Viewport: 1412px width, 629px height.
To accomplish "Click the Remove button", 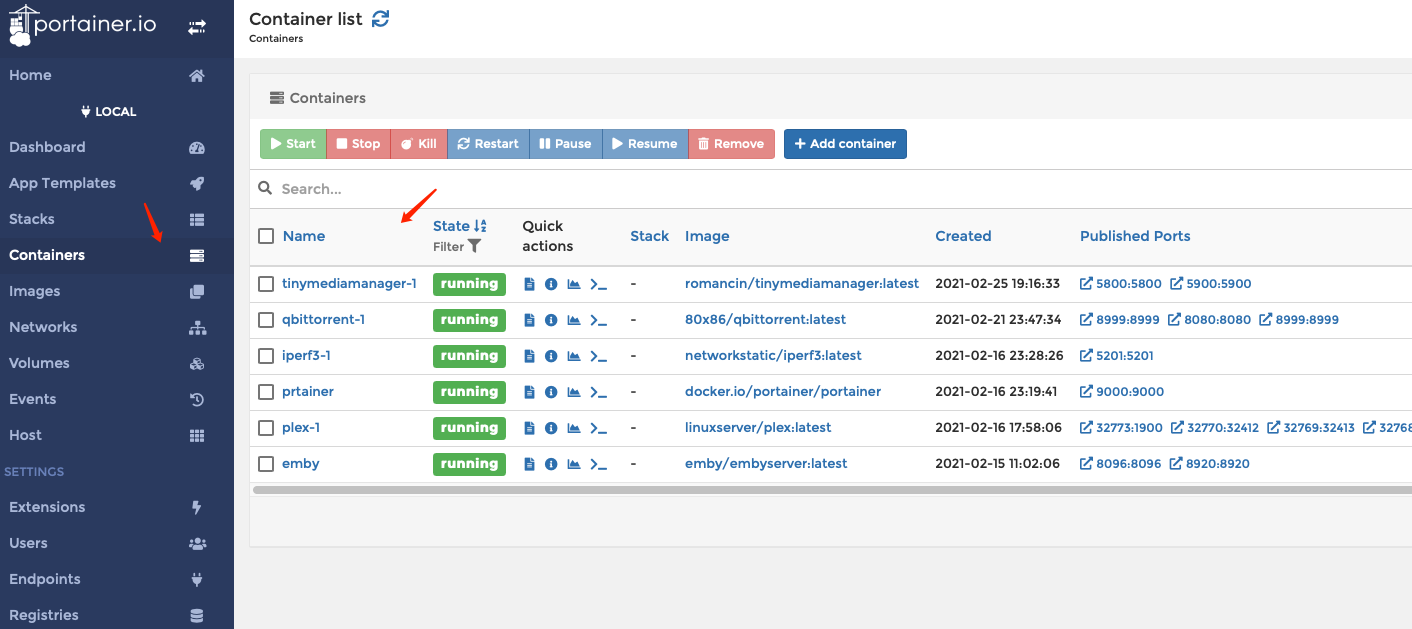I will 731,144.
